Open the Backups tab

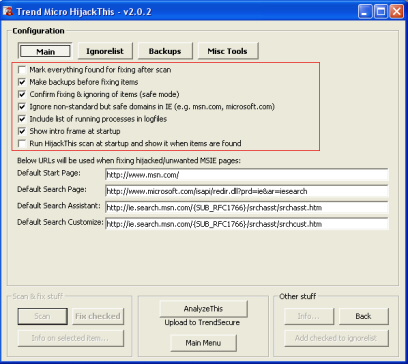(x=165, y=51)
